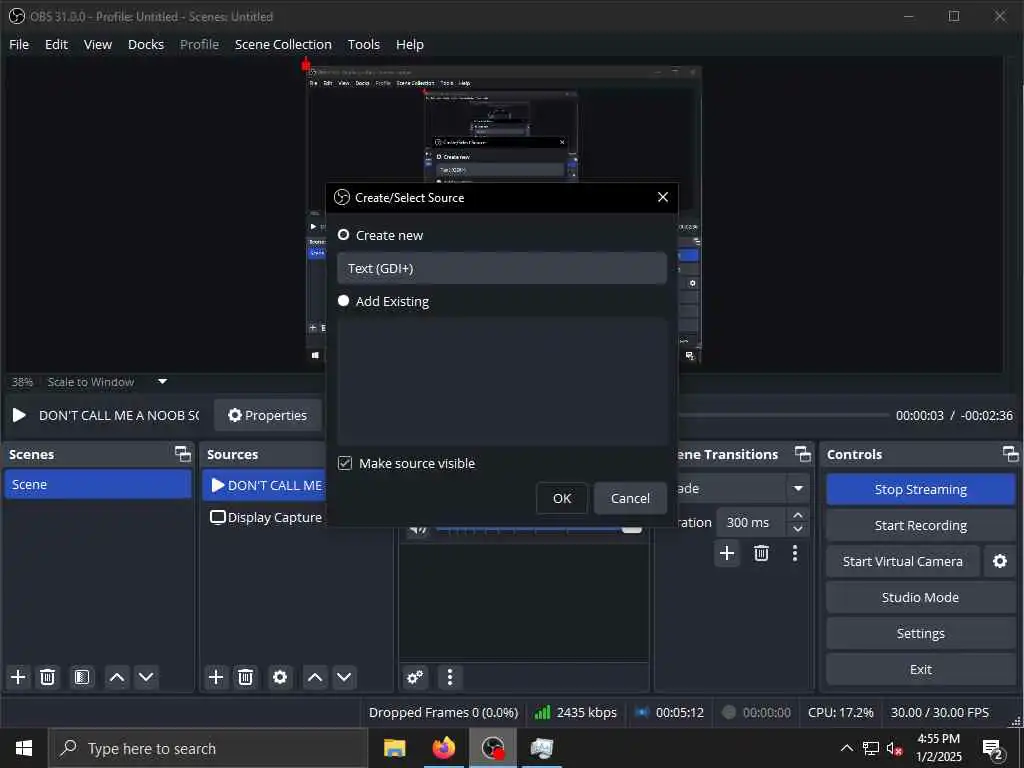Toggle Make source visible checkbox
This screenshot has width=1024, height=768.
(345, 463)
